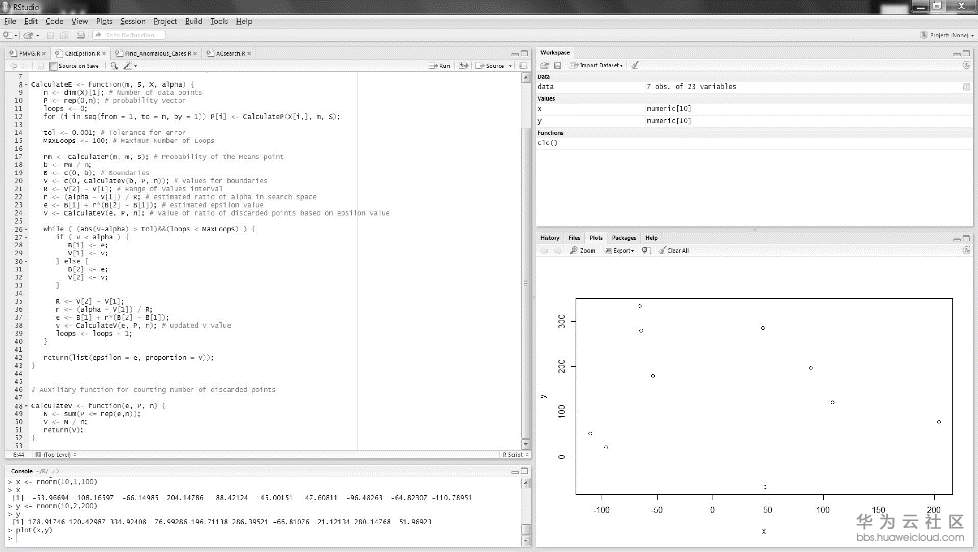Click the Run button in editor

[x=440, y=65]
